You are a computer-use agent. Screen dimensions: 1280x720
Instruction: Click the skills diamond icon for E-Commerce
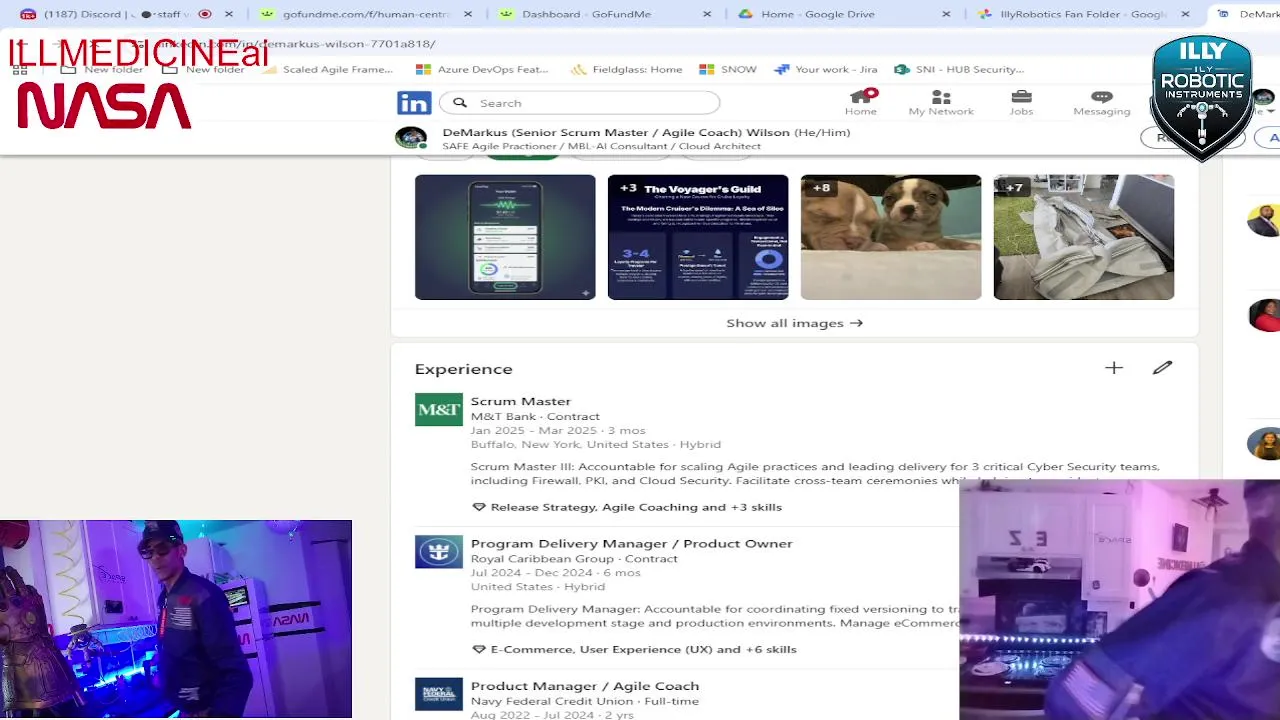pyautogui.click(x=479, y=649)
